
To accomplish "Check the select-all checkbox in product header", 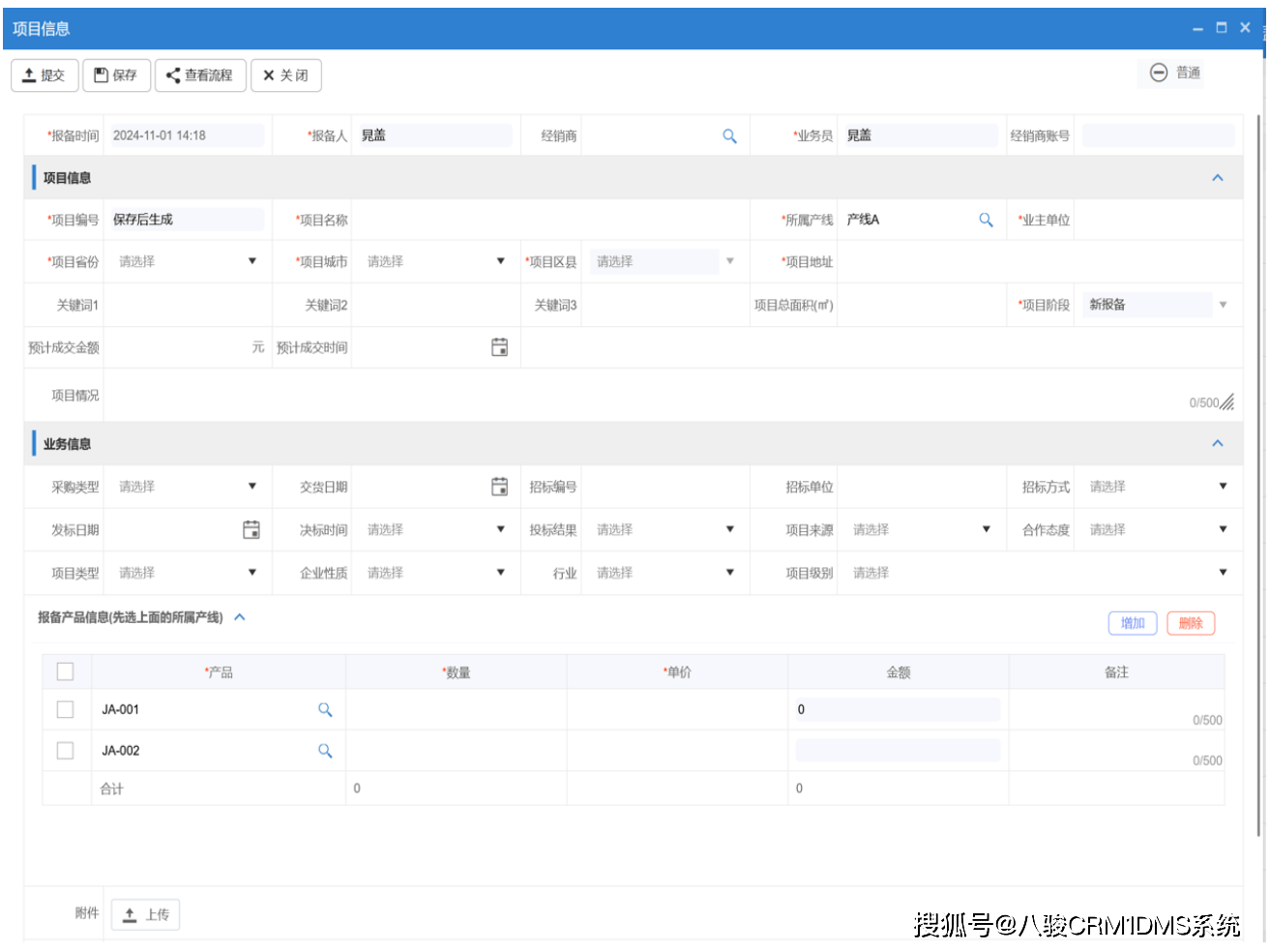I will click(x=66, y=671).
